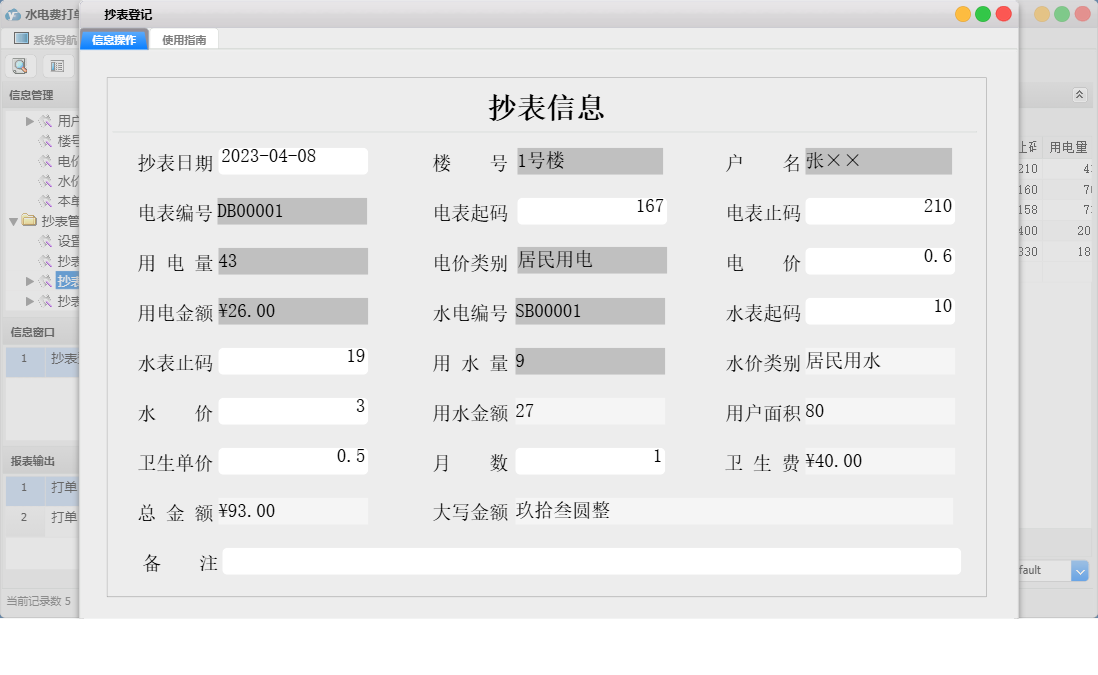Image resolution: width=1098 pixels, height=675 pixels.
Task: Open the second 打单 report entry
Action: coord(60,517)
